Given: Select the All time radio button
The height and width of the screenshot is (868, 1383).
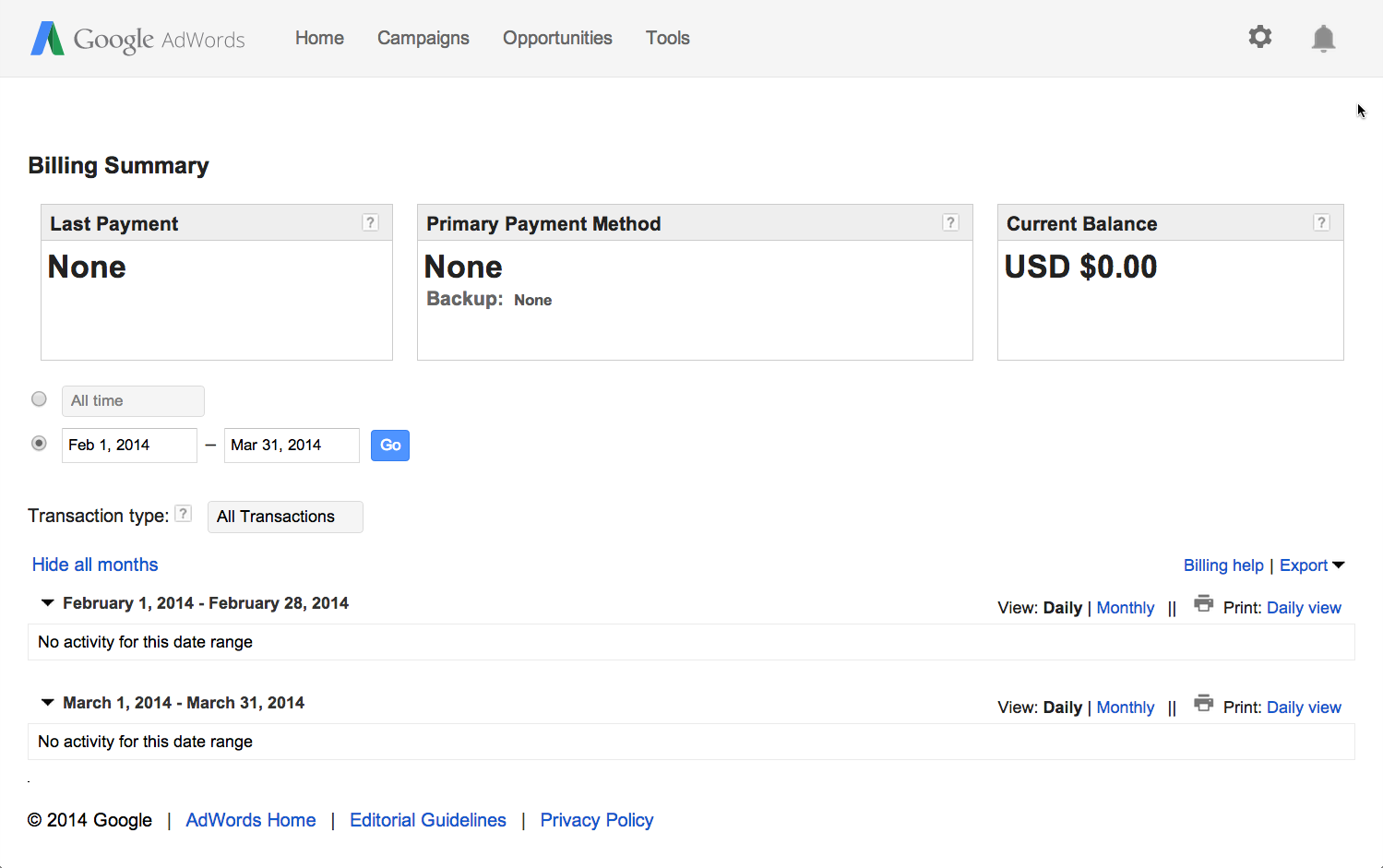Looking at the screenshot, I should click(39, 399).
